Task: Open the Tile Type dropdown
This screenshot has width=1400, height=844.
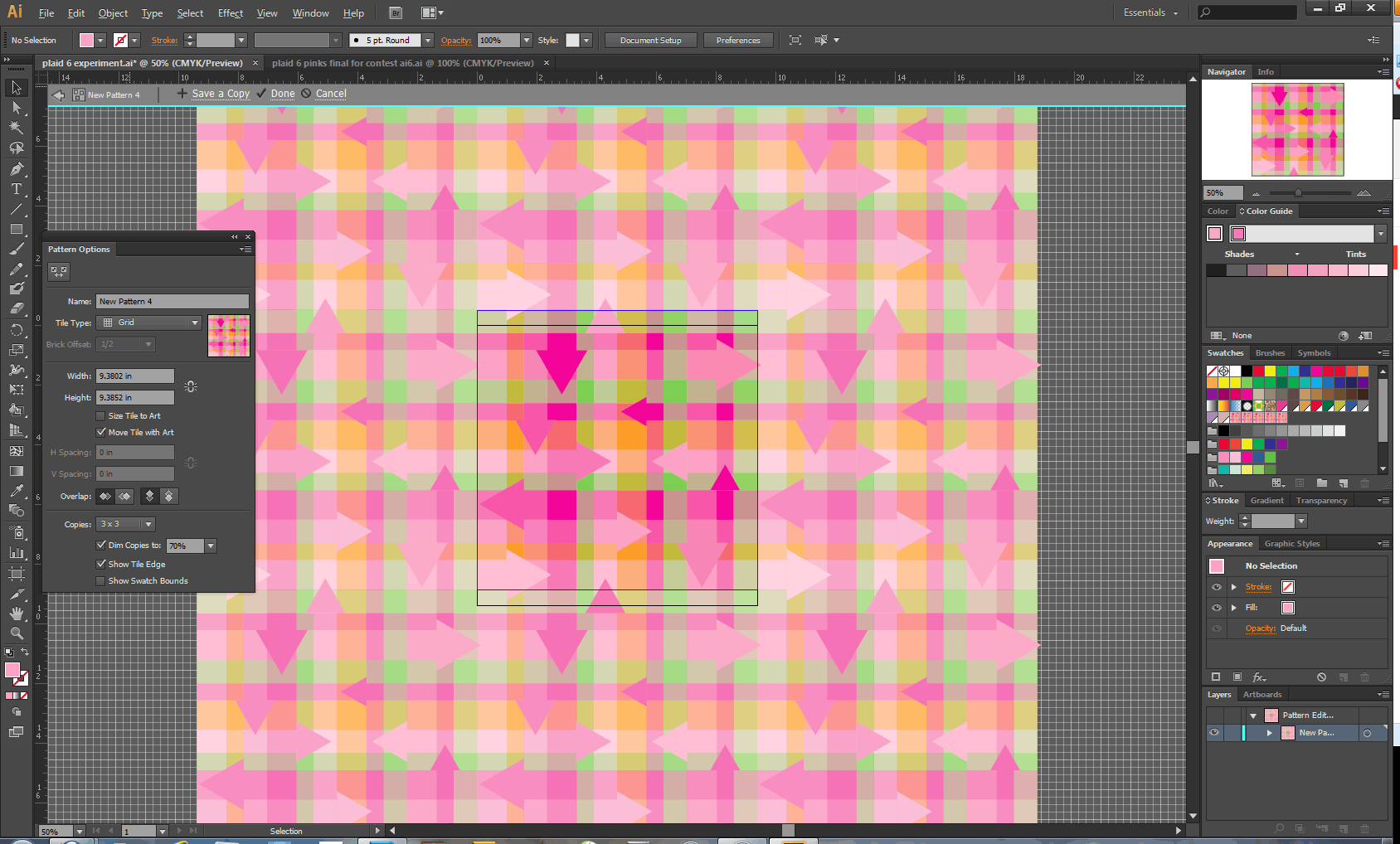Action: [149, 323]
